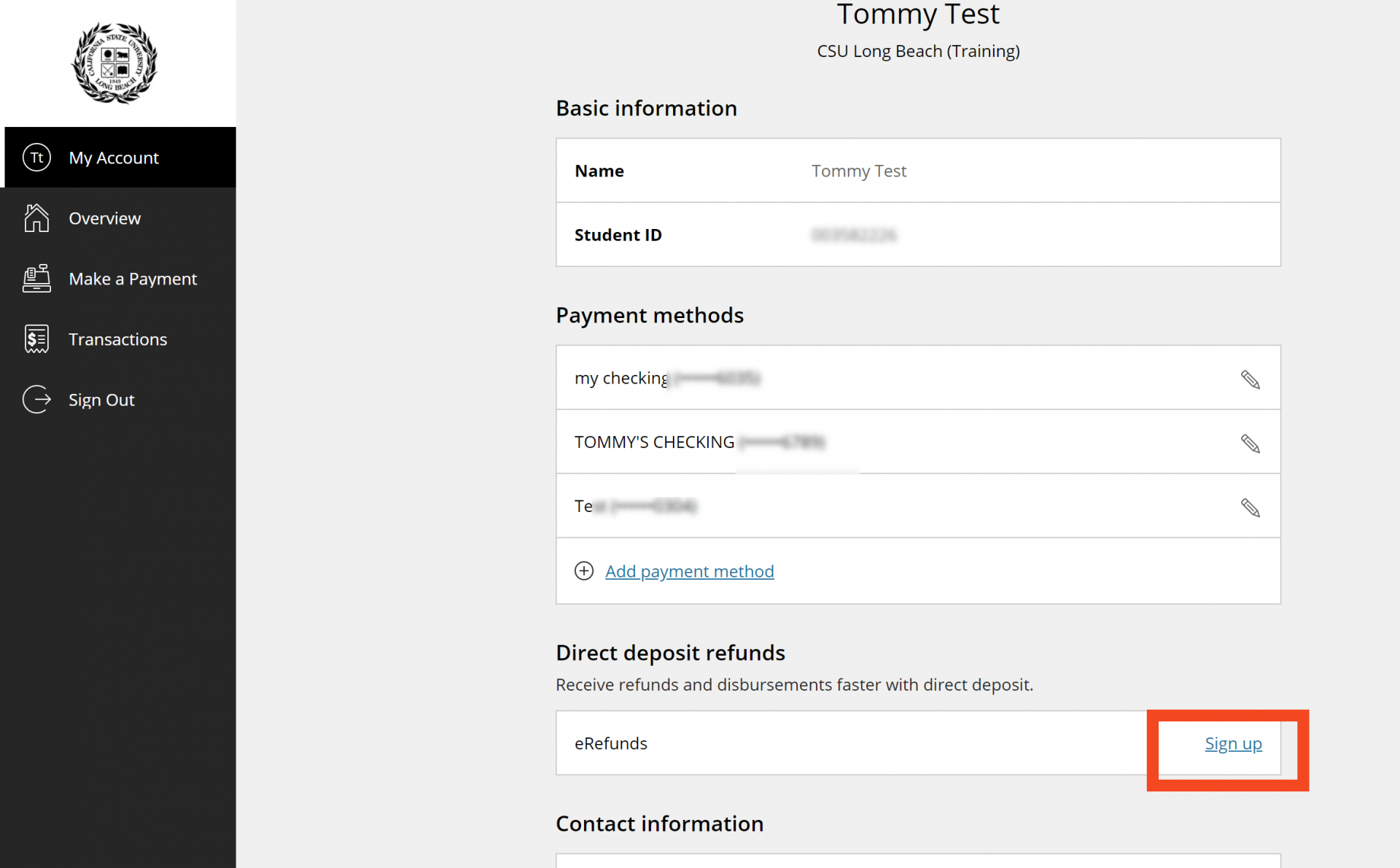Click 'Add payment method' link
Screen dimensions: 1400x868
689,571
